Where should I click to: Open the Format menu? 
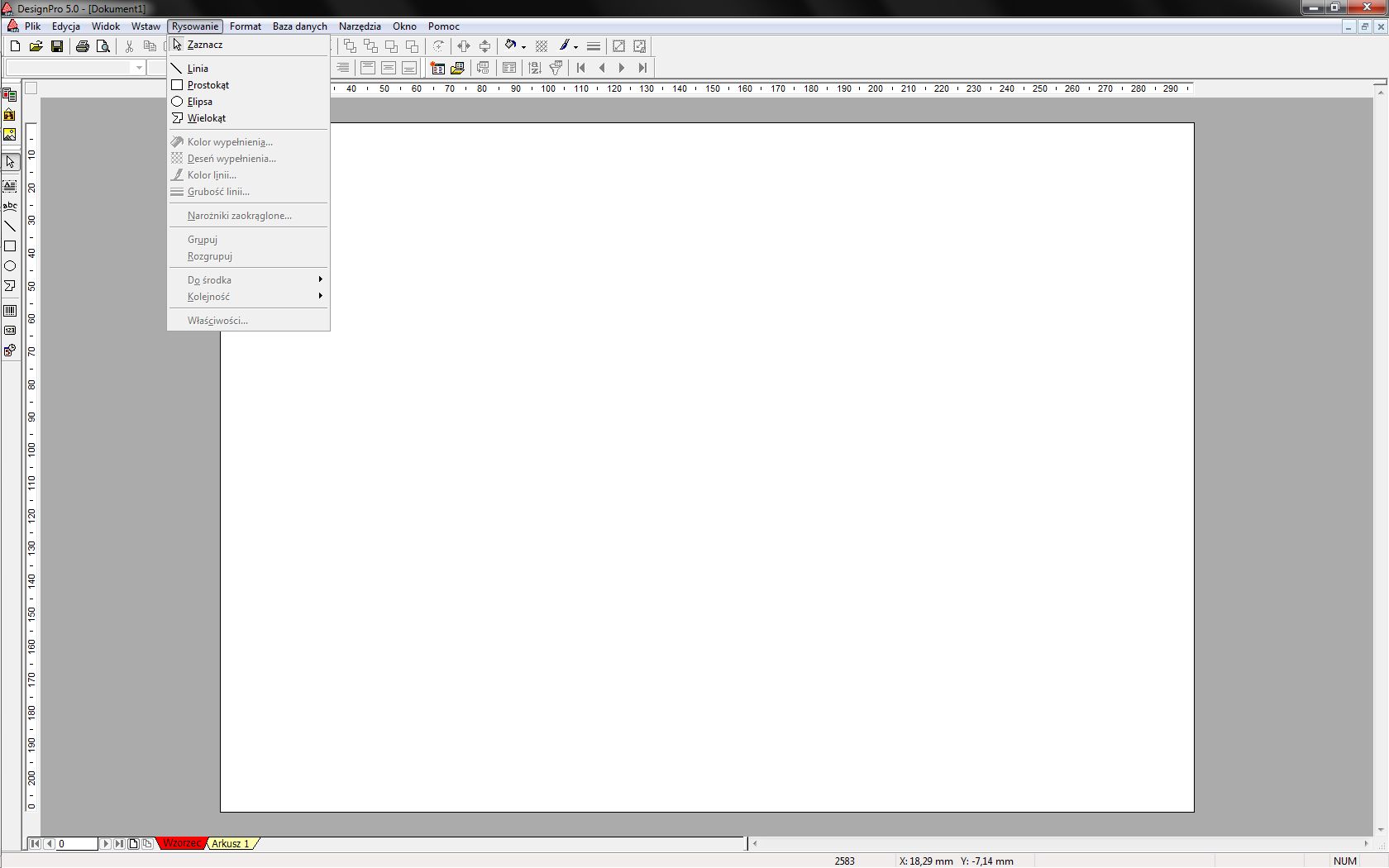point(246,26)
